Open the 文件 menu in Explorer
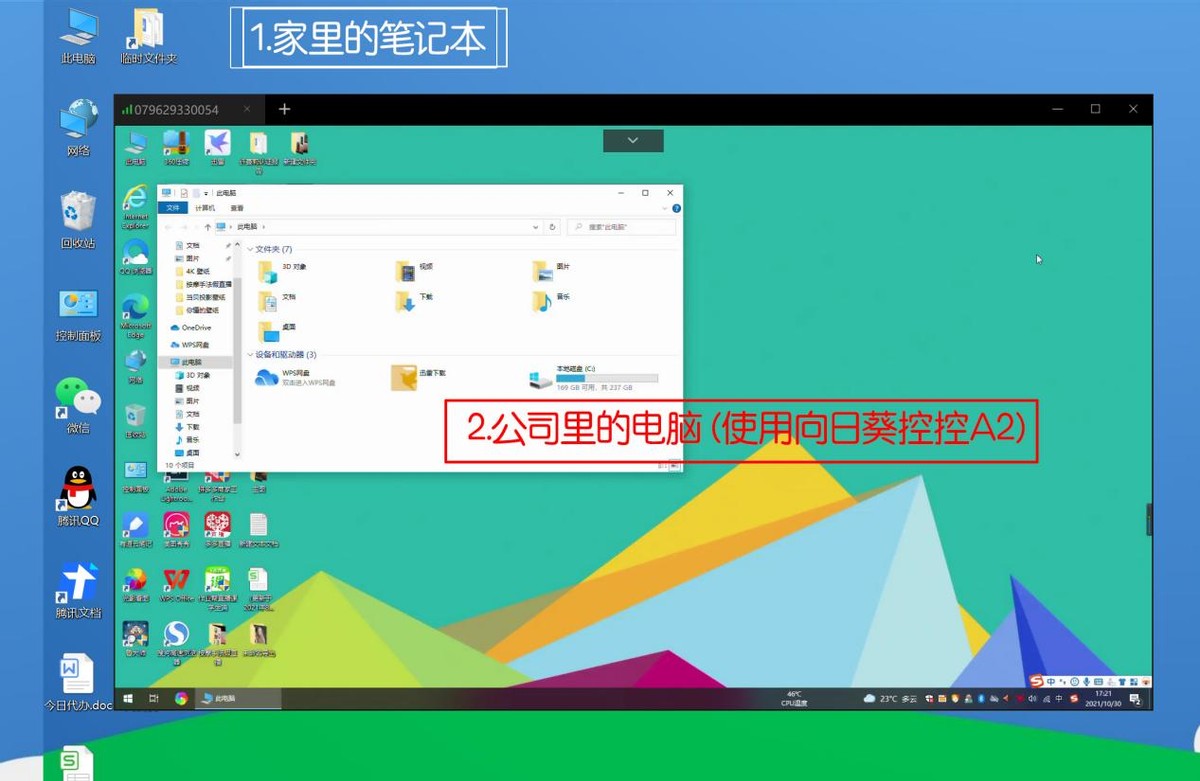Image resolution: width=1200 pixels, height=781 pixels. (x=172, y=207)
